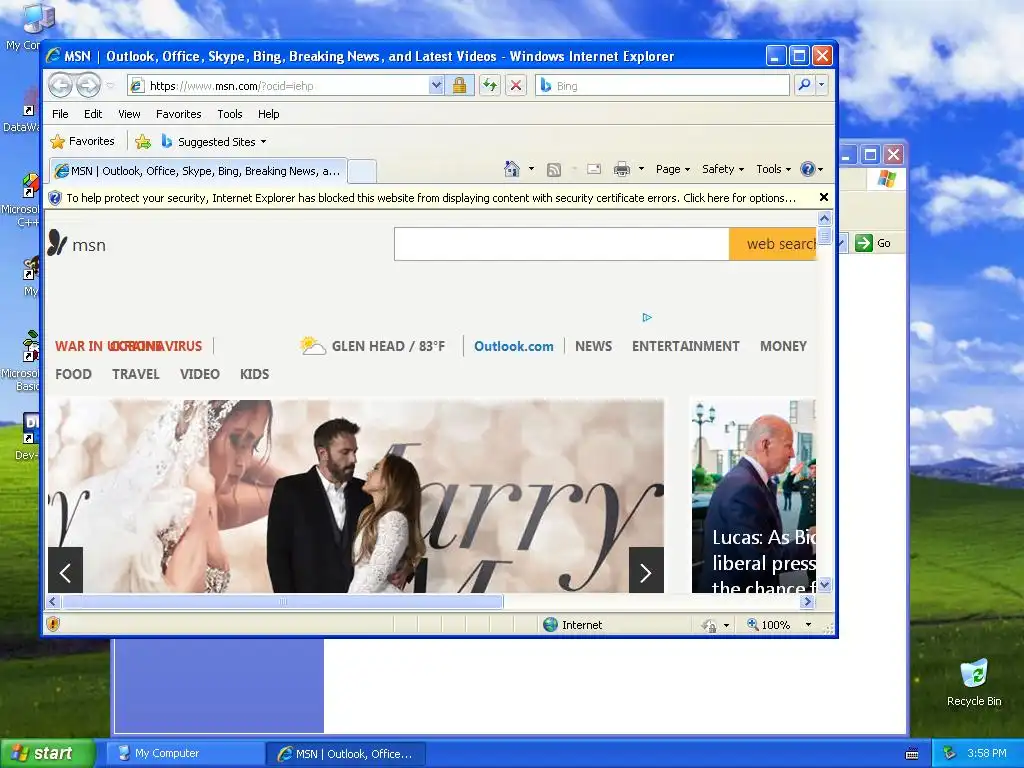Click the Forward navigation arrow
This screenshot has width=1024, height=768.
pyautogui.click(x=88, y=85)
